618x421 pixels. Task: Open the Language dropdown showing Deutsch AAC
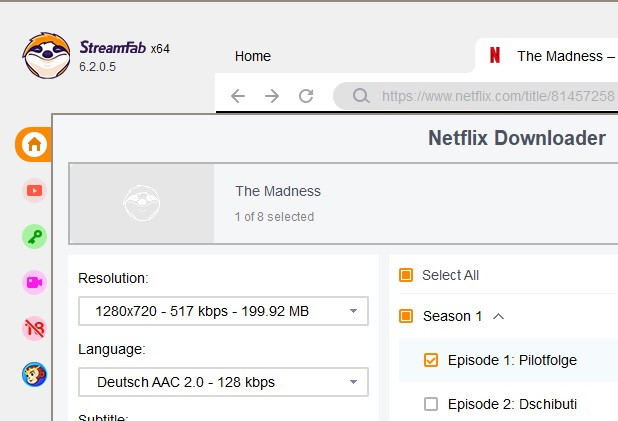pyautogui.click(x=223, y=382)
